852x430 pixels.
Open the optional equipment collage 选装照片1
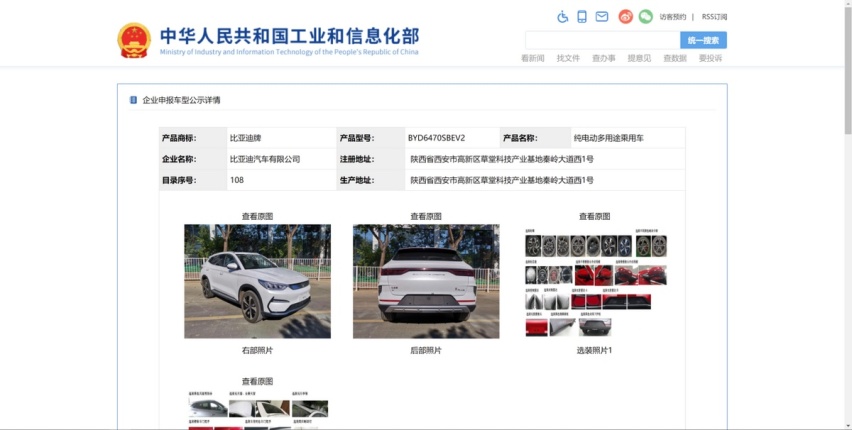point(596,282)
